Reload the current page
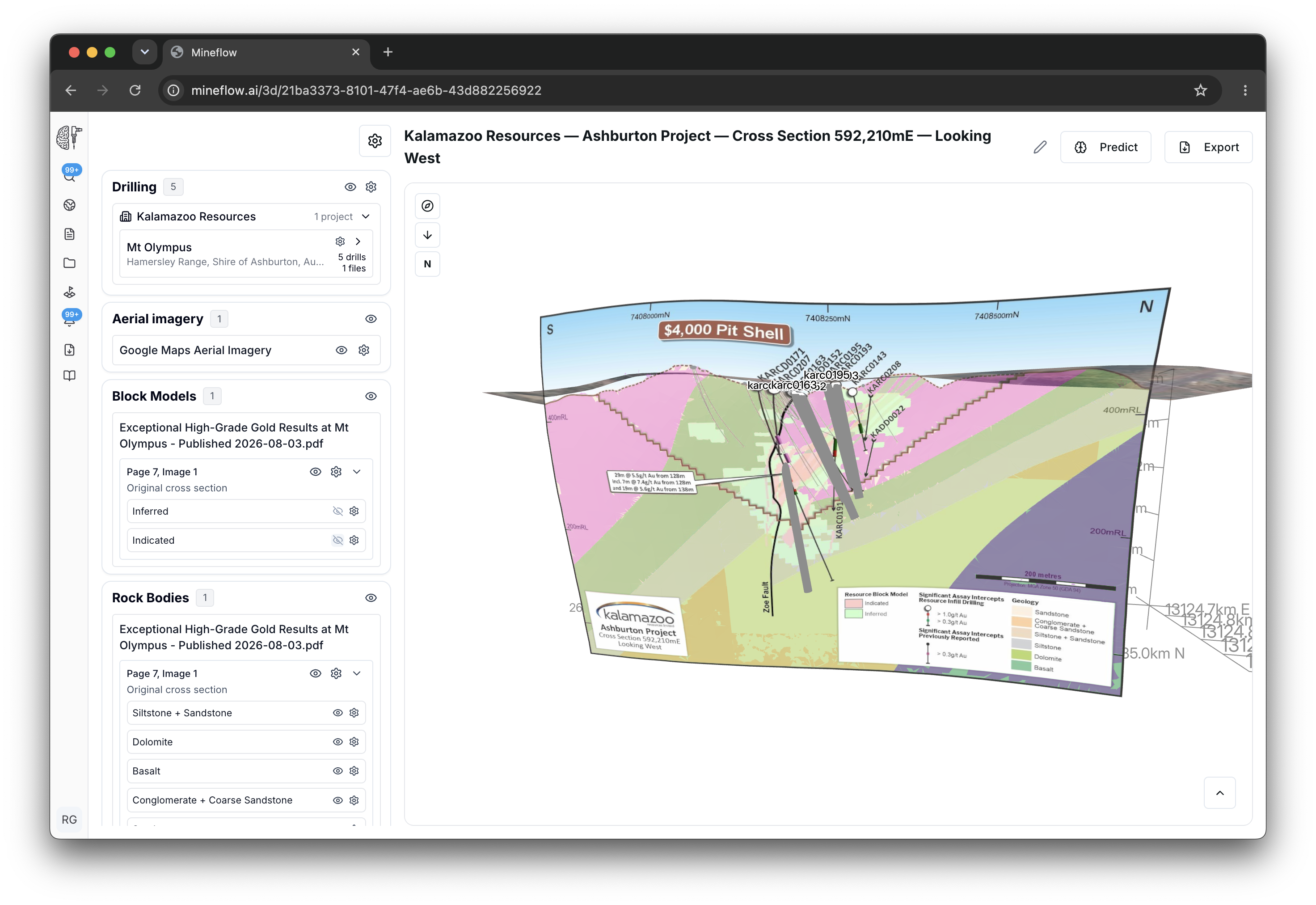Image resolution: width=1316 pixels, height=905 pixels. click(135, 90)
